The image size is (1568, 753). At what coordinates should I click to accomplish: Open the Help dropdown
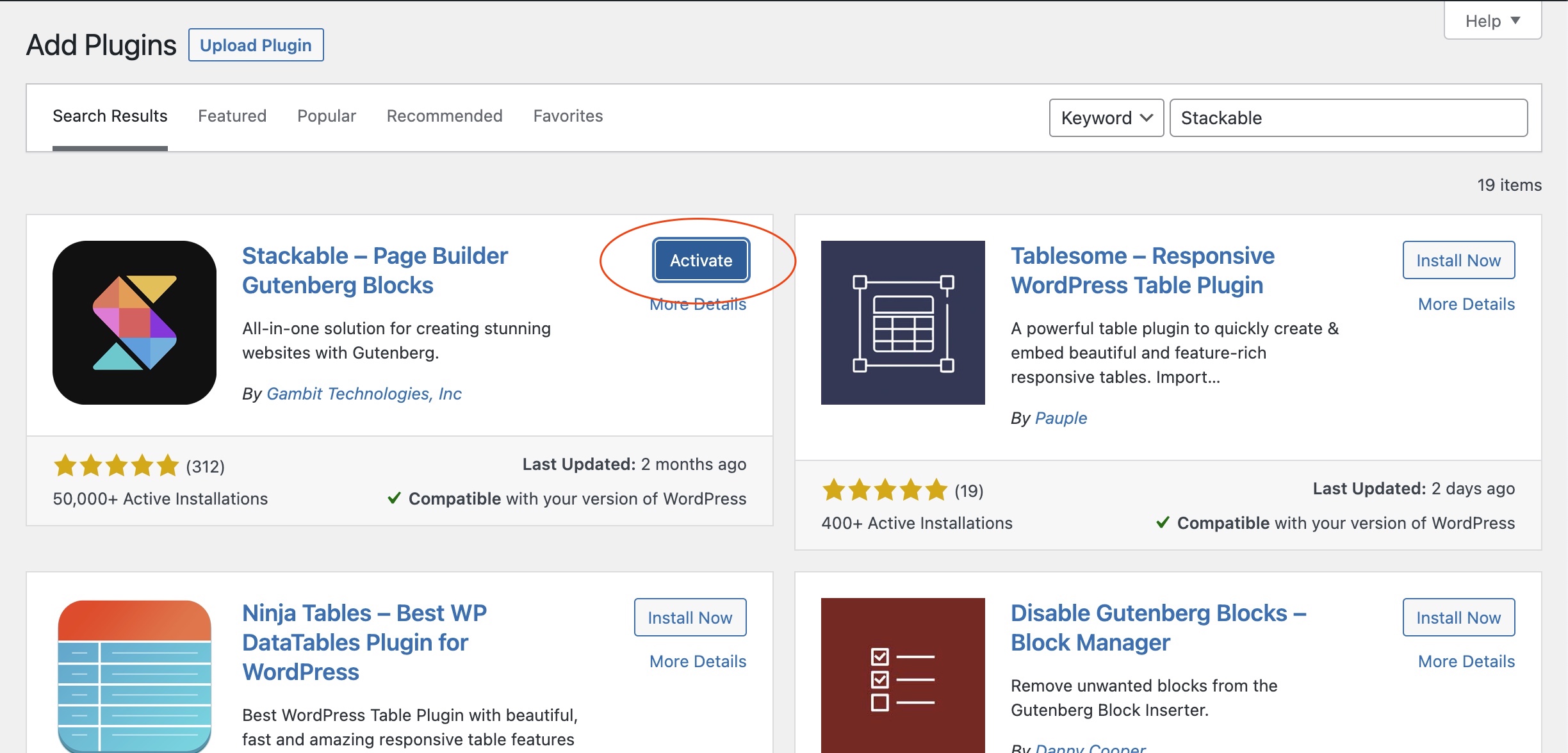[x=1492, y=21]
